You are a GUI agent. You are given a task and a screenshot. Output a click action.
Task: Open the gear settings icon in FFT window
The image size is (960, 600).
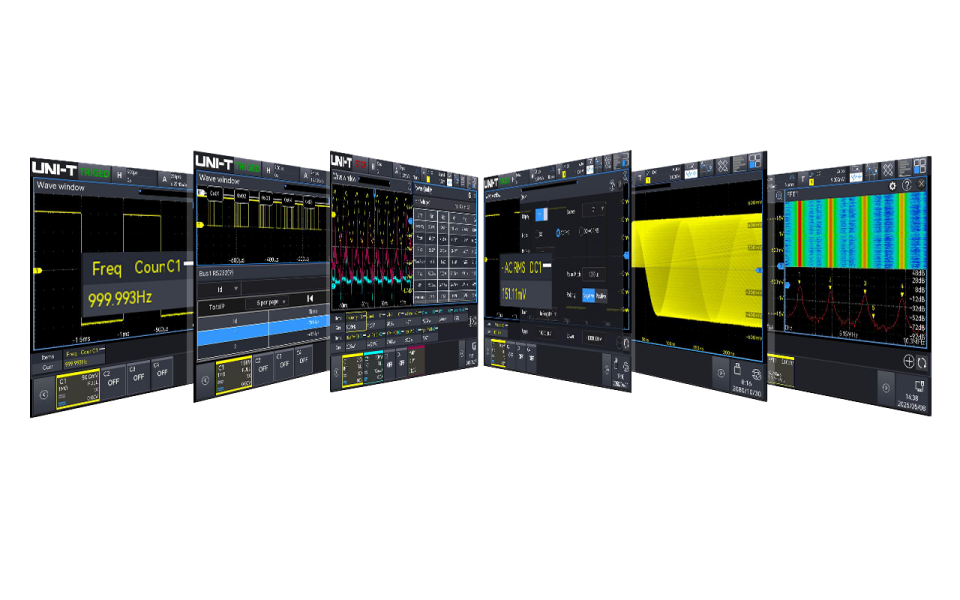pyautogui.click(x=892, y=186)
